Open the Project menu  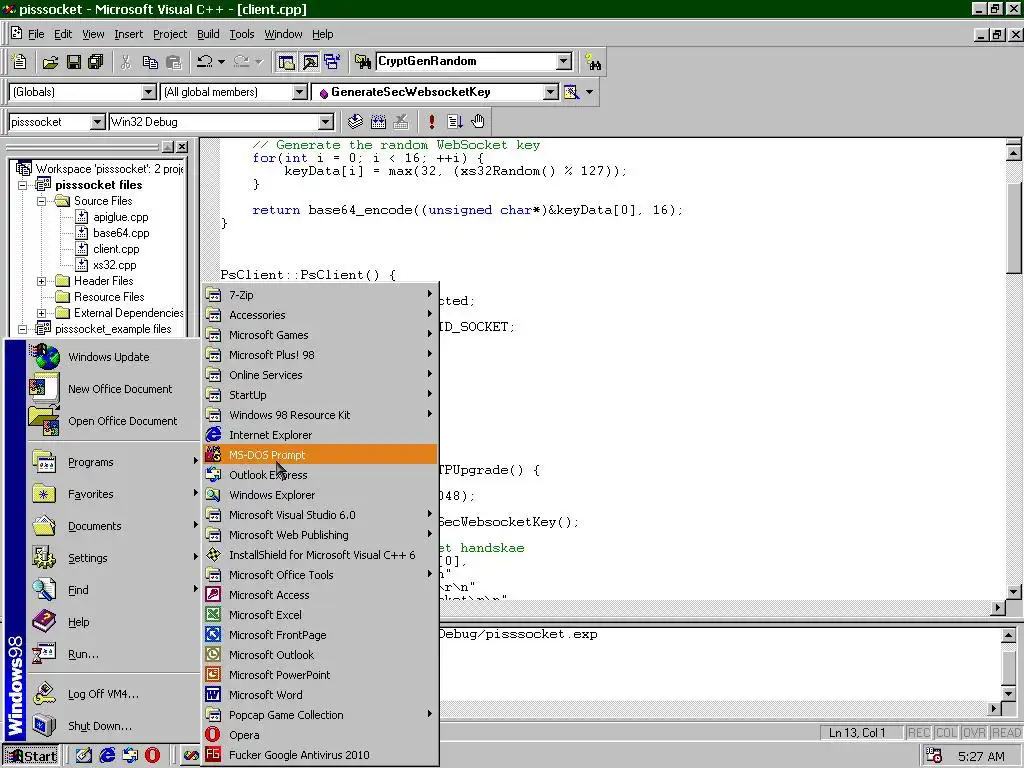(170, 34)
